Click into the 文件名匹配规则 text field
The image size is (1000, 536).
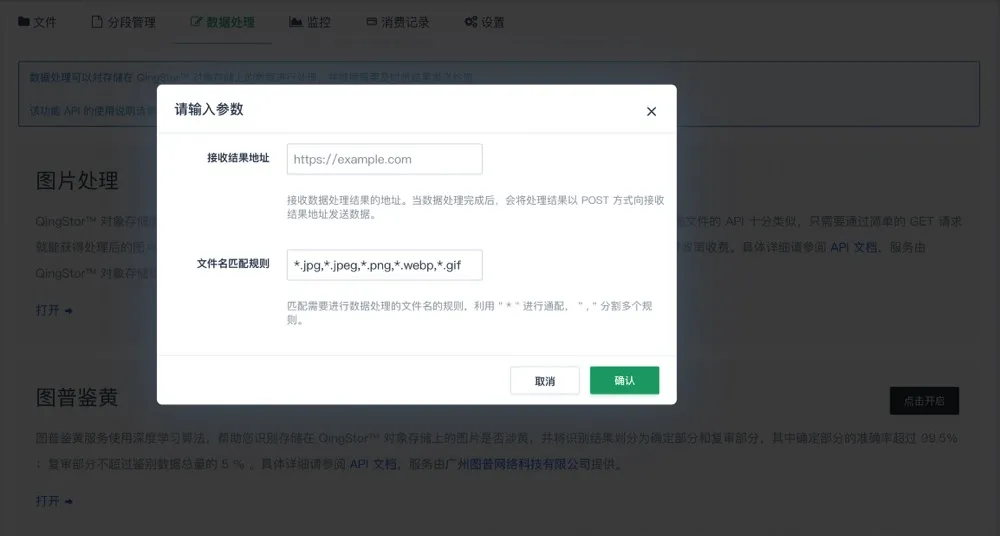click(384, 265)
